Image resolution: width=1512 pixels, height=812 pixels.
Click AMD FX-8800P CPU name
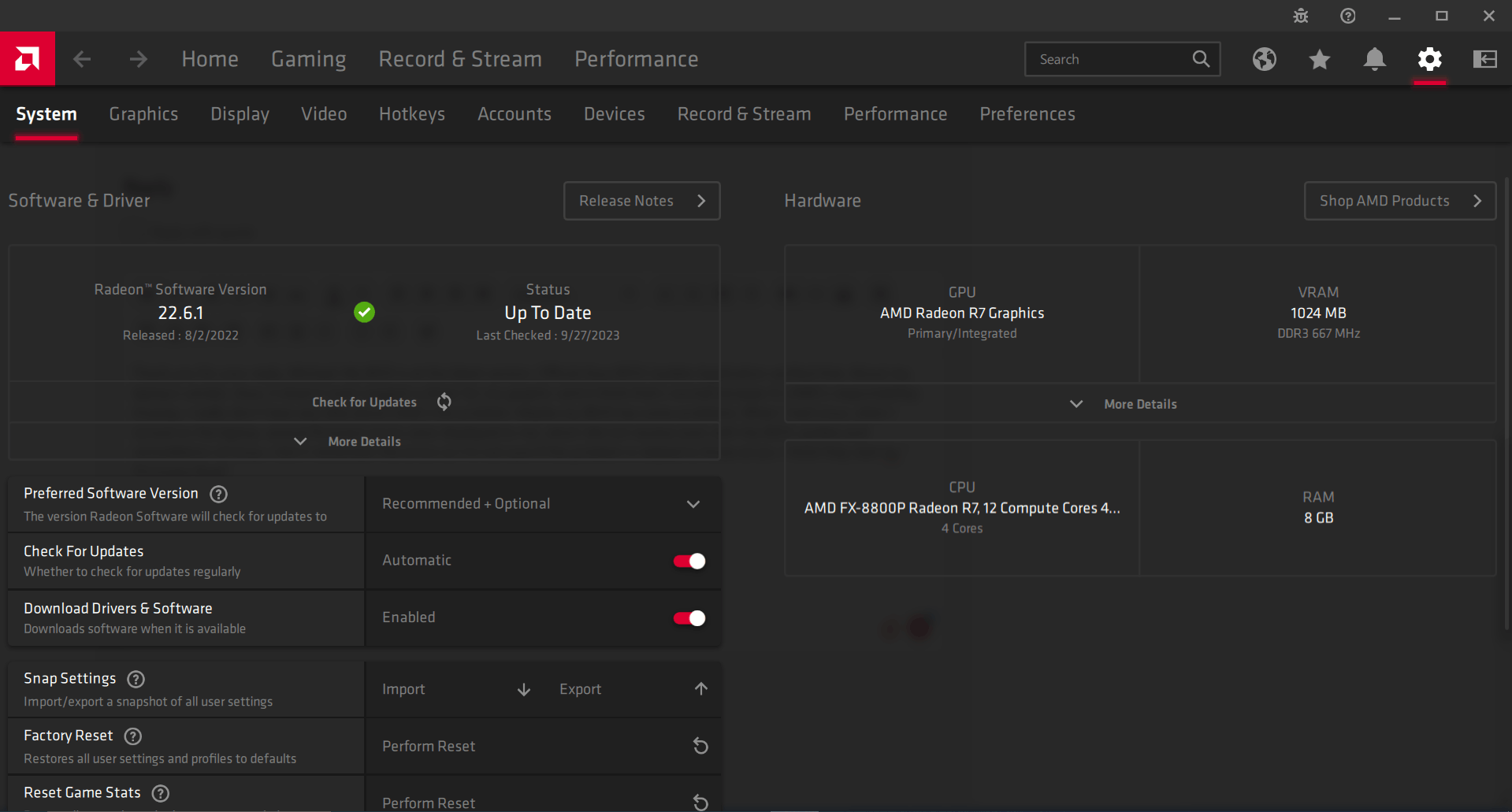[962, 508]
